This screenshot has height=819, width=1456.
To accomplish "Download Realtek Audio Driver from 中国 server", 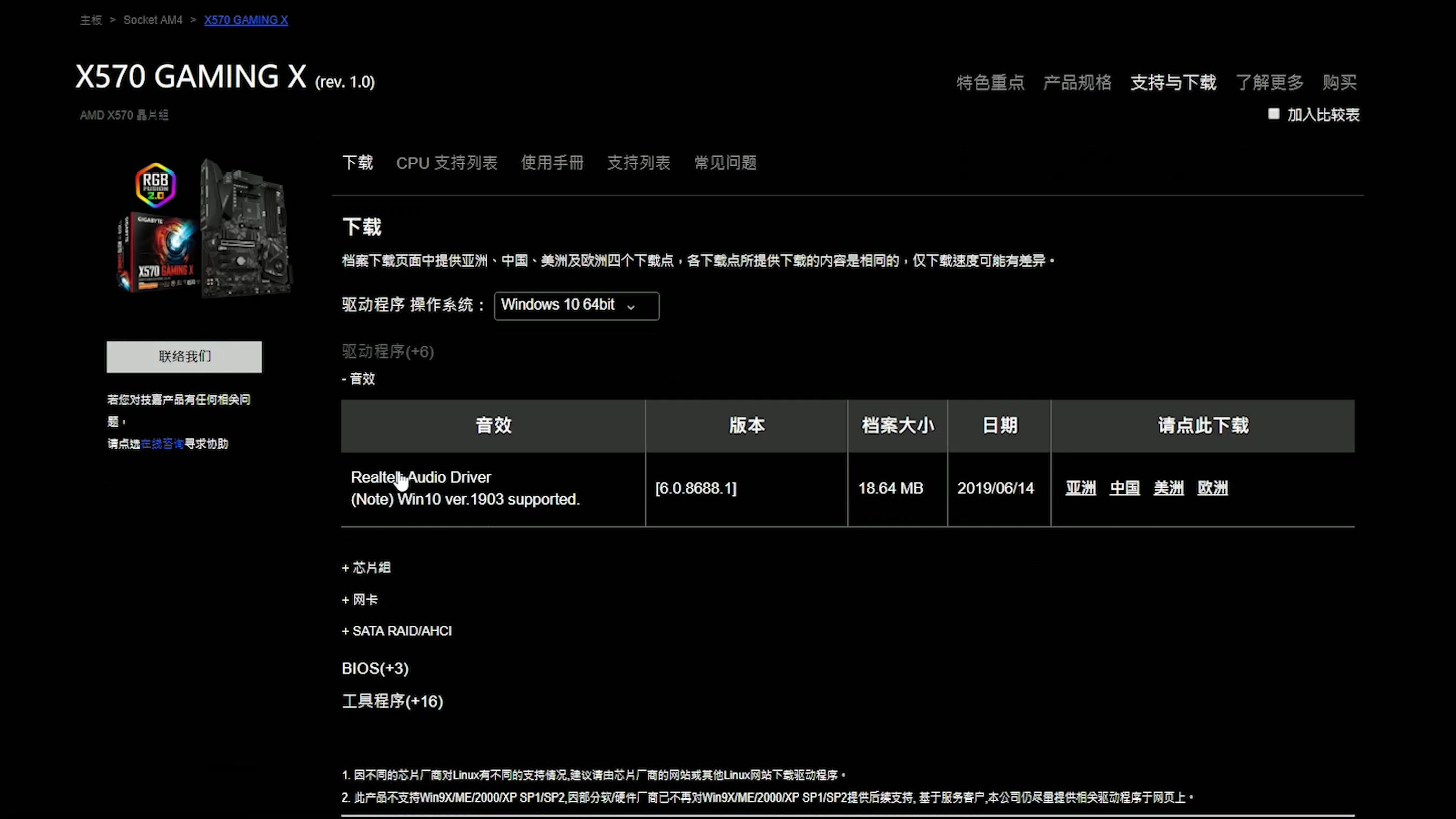I will click(1124, 488).
